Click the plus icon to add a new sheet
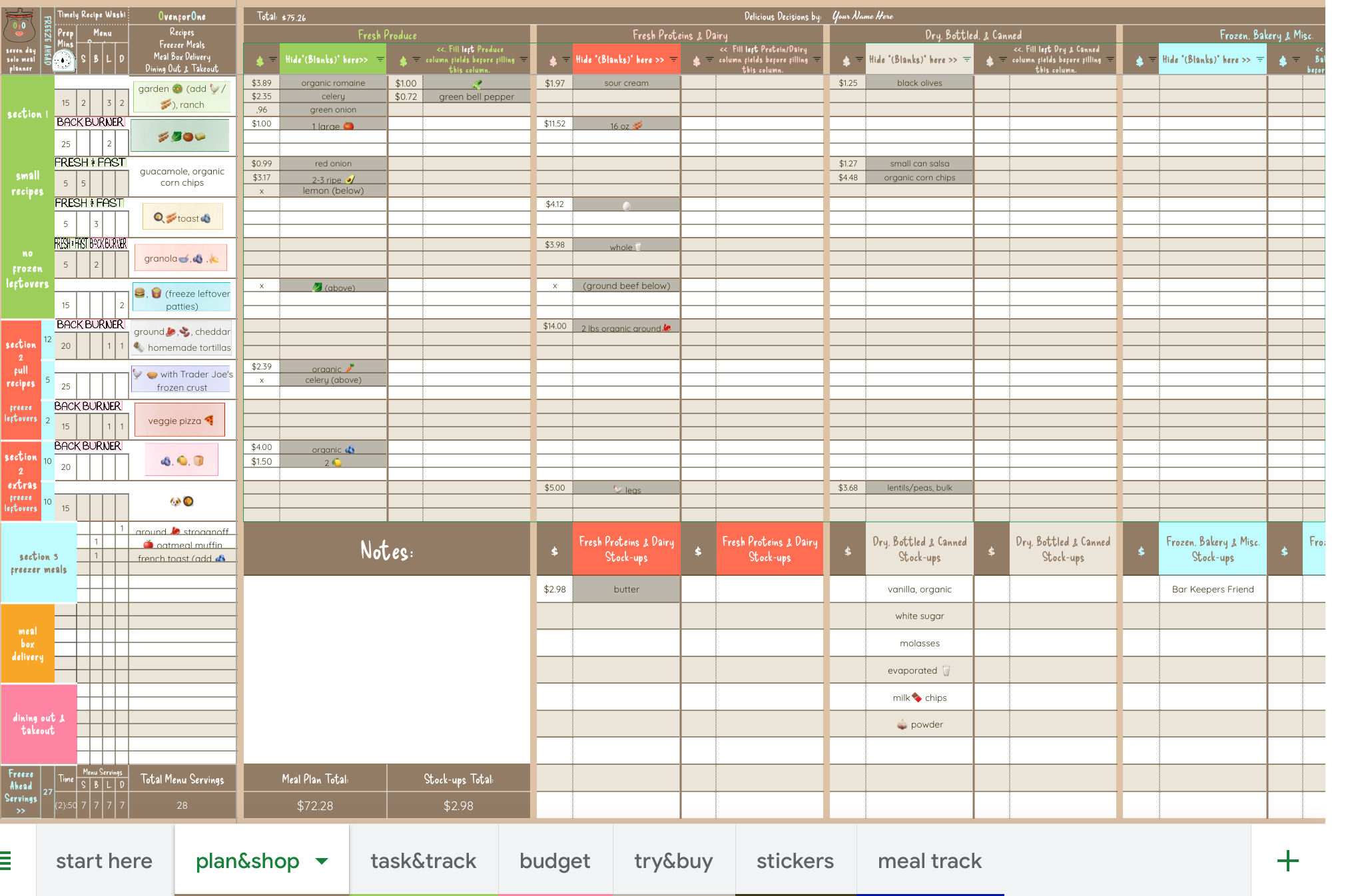Viewport: 1364px width, 896px height. (x=1288, y=860)
